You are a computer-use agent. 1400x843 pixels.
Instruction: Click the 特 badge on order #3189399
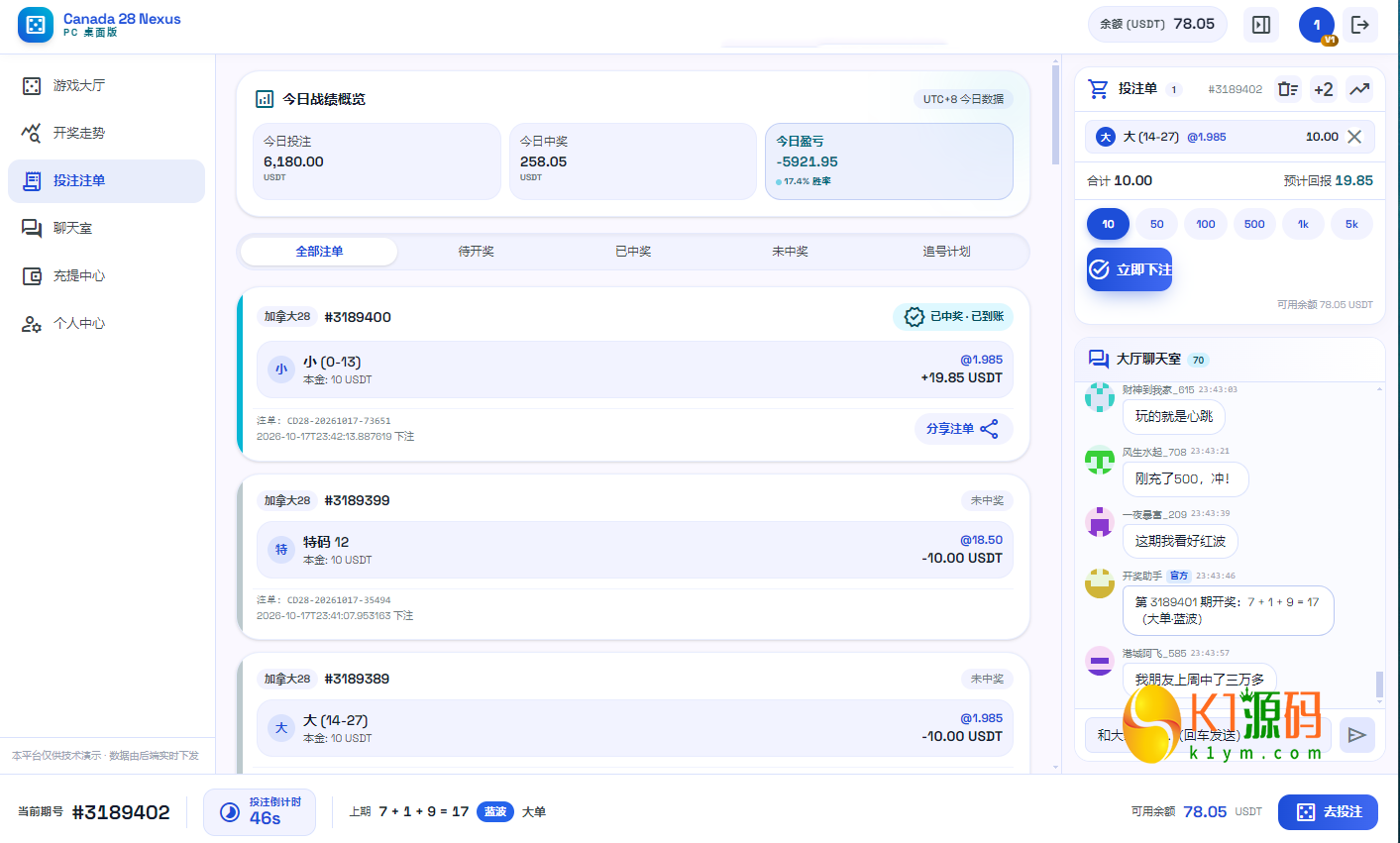point(281,550)
